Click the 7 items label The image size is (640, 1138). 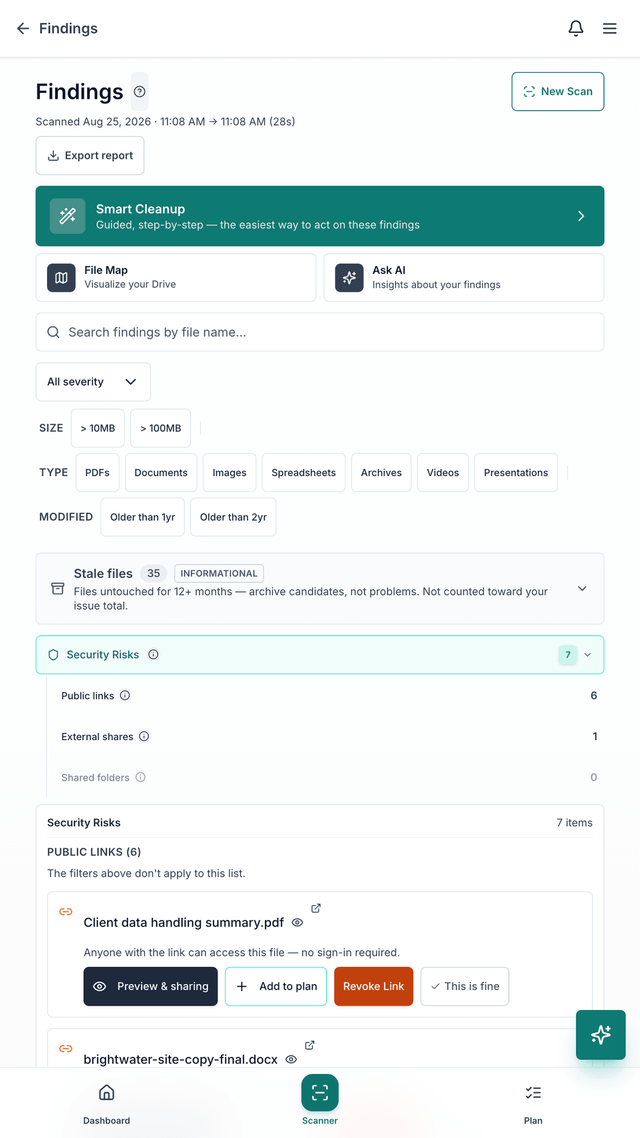(574, 823)
